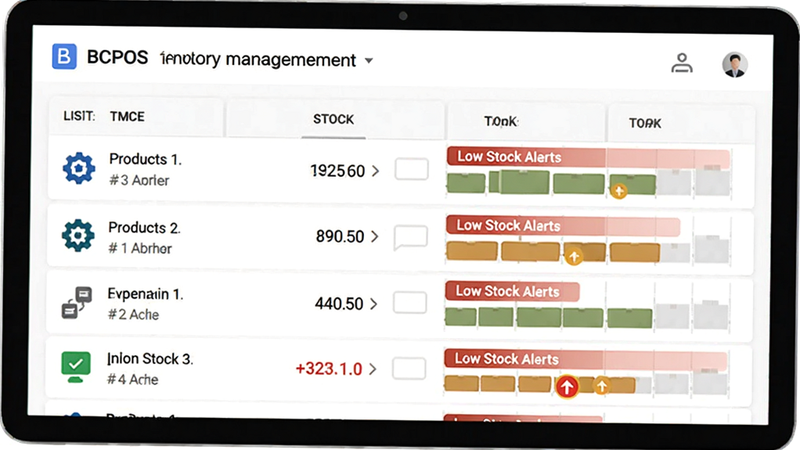Tick the checkbox in Inion Stock 3. row
800x450 pixels.
409,368
